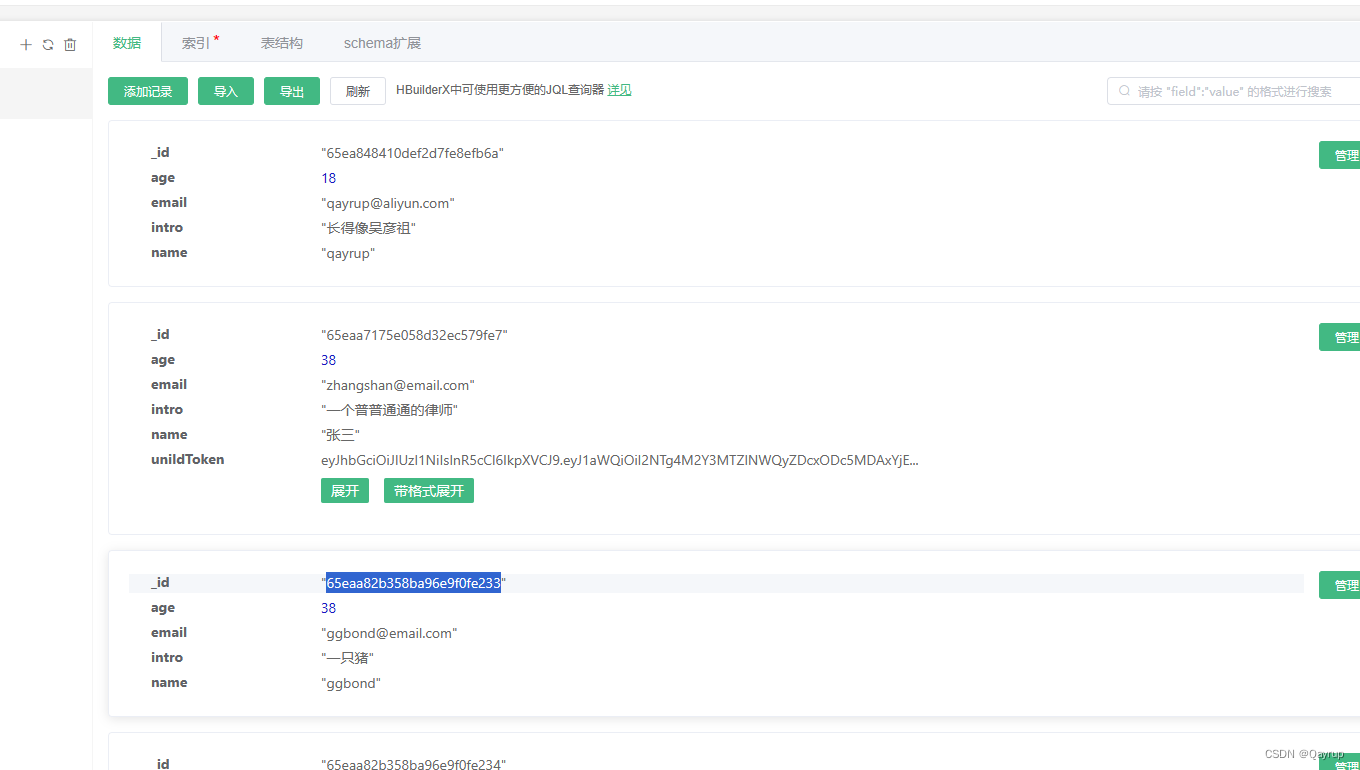The width and height of the screenshot is (1360, 770).
Task: Click the 刷新 button to reload records
Action: click(x=357, y=90)
